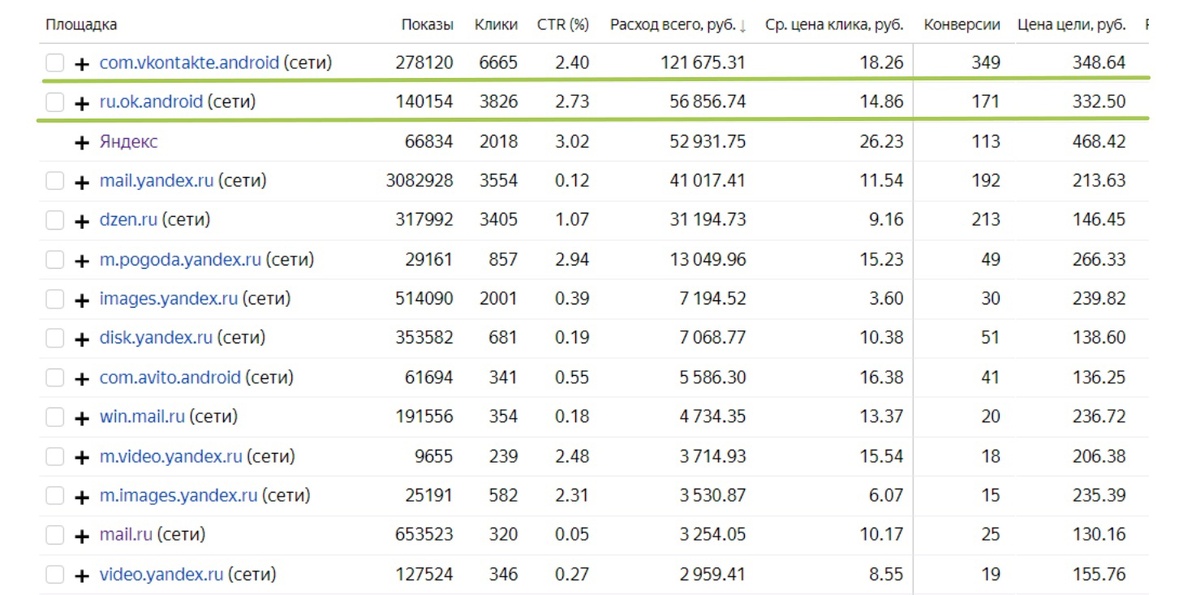Viewport: 1200px width, 595px height.
Task: Select average click price 3.60
Action: tap(887, 299)
